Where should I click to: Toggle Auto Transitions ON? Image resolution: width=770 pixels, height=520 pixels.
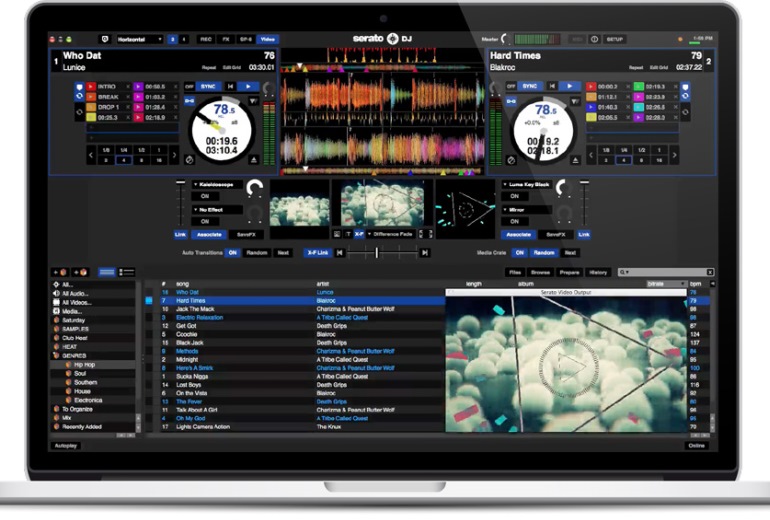pyautogui.click(x=233, y=253)
